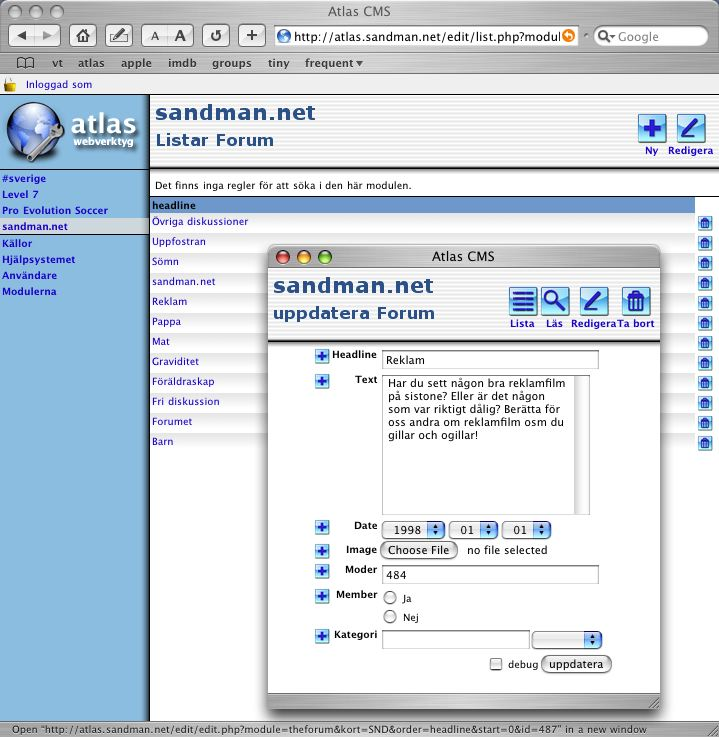This screenshot has width=719, height=737.
Task: Expand the frequent bookmarks menu
Action: [333, 63]
